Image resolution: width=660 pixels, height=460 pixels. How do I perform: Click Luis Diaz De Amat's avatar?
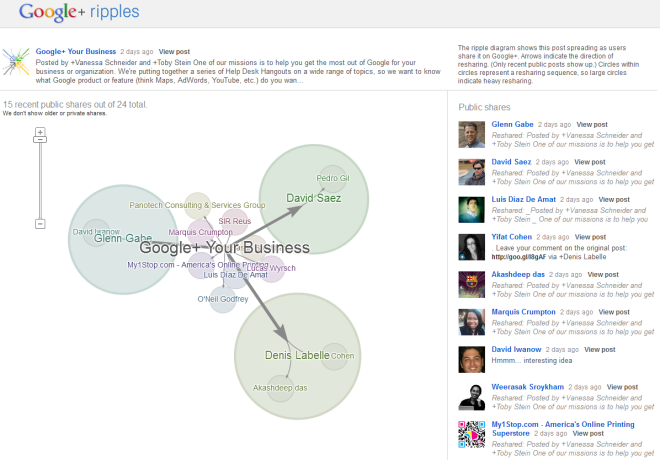pyautogui.click(x=472, y=209)
